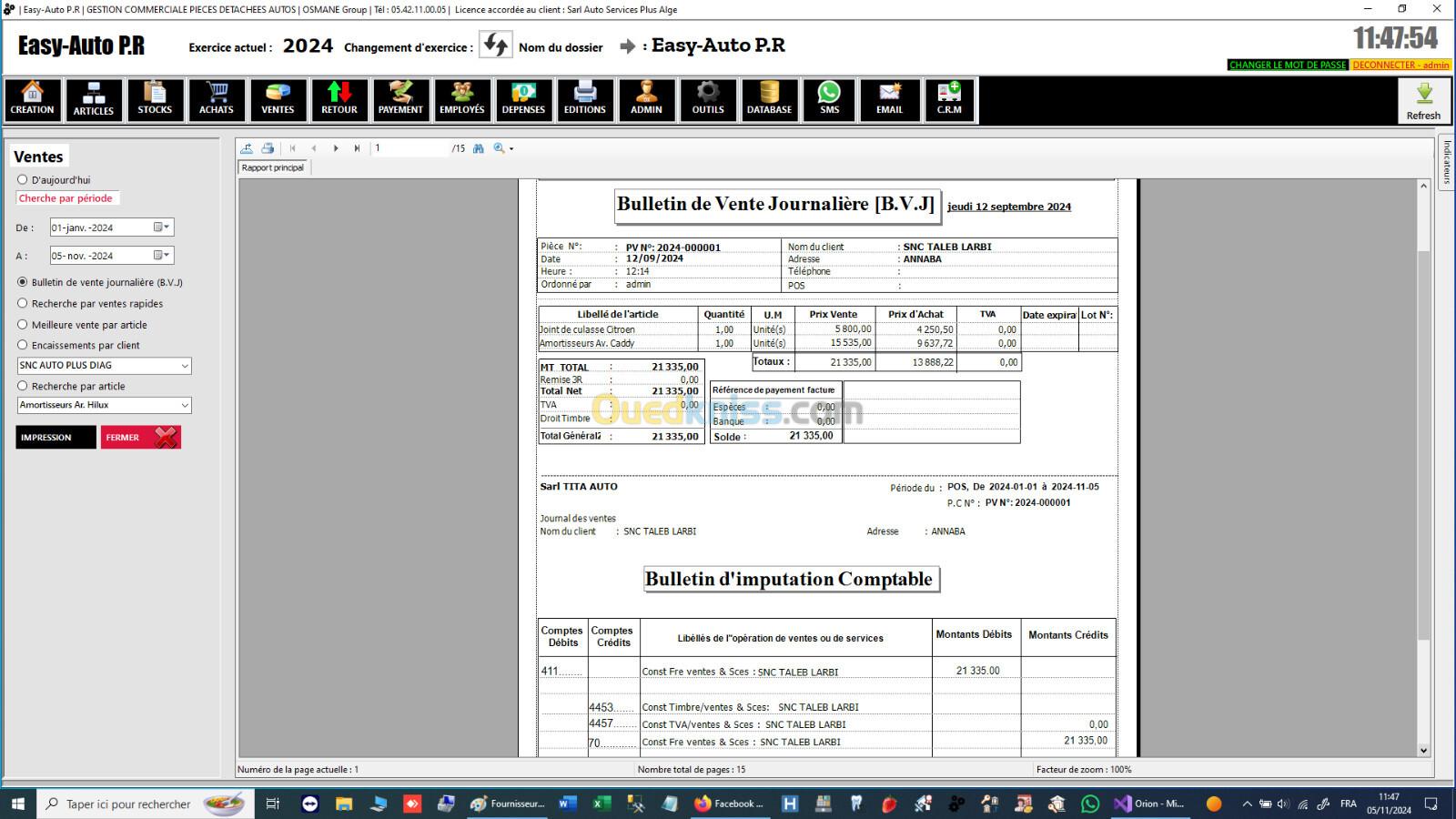Select the D'aujourd'hui radio option
The image size is (1456, 819).
pyautogui.click(x=23, y=180)
